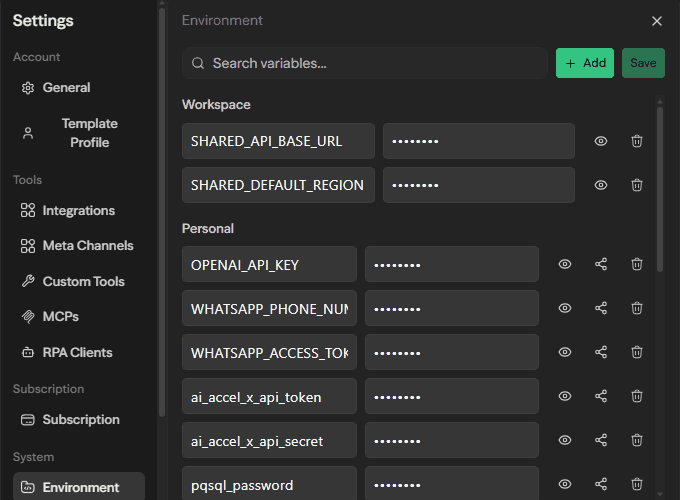Open Meta Channels section
The width and height of the screenshot is (680, 500).
point(79,245)
